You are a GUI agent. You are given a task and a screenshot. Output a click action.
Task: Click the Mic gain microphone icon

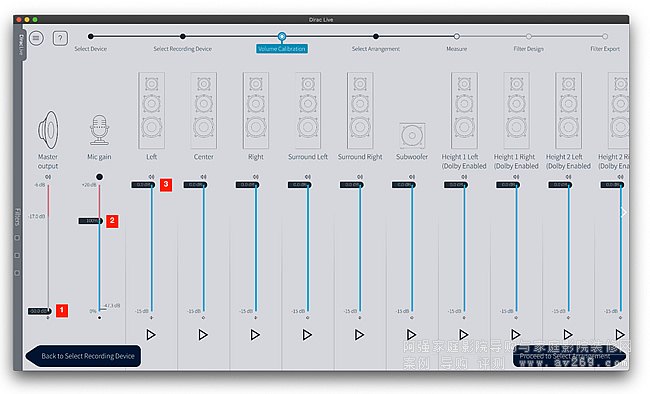pos(99,130)
